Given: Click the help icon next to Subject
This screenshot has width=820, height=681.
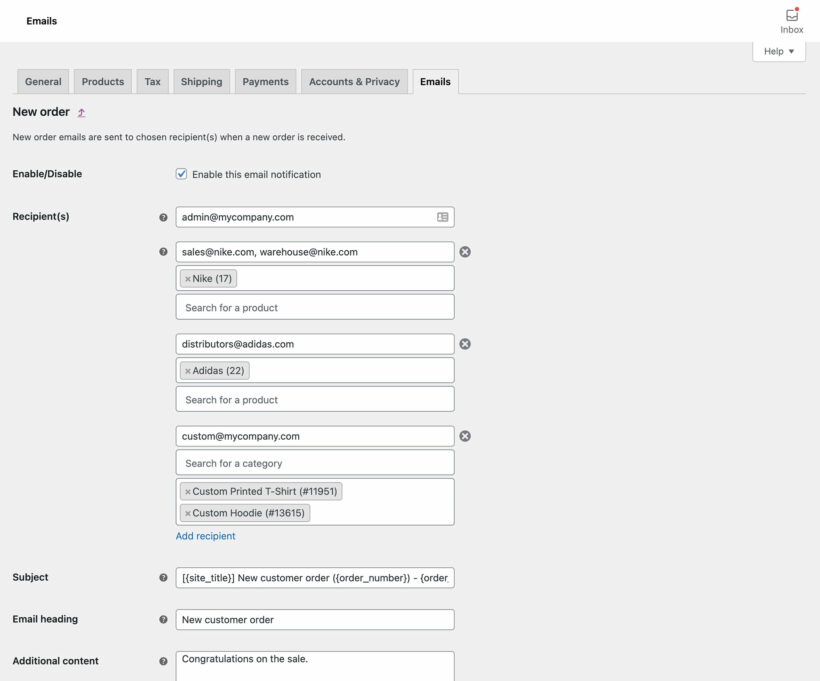Looking at the screenshot, I should pyautogui.click(x=163, y=577).
